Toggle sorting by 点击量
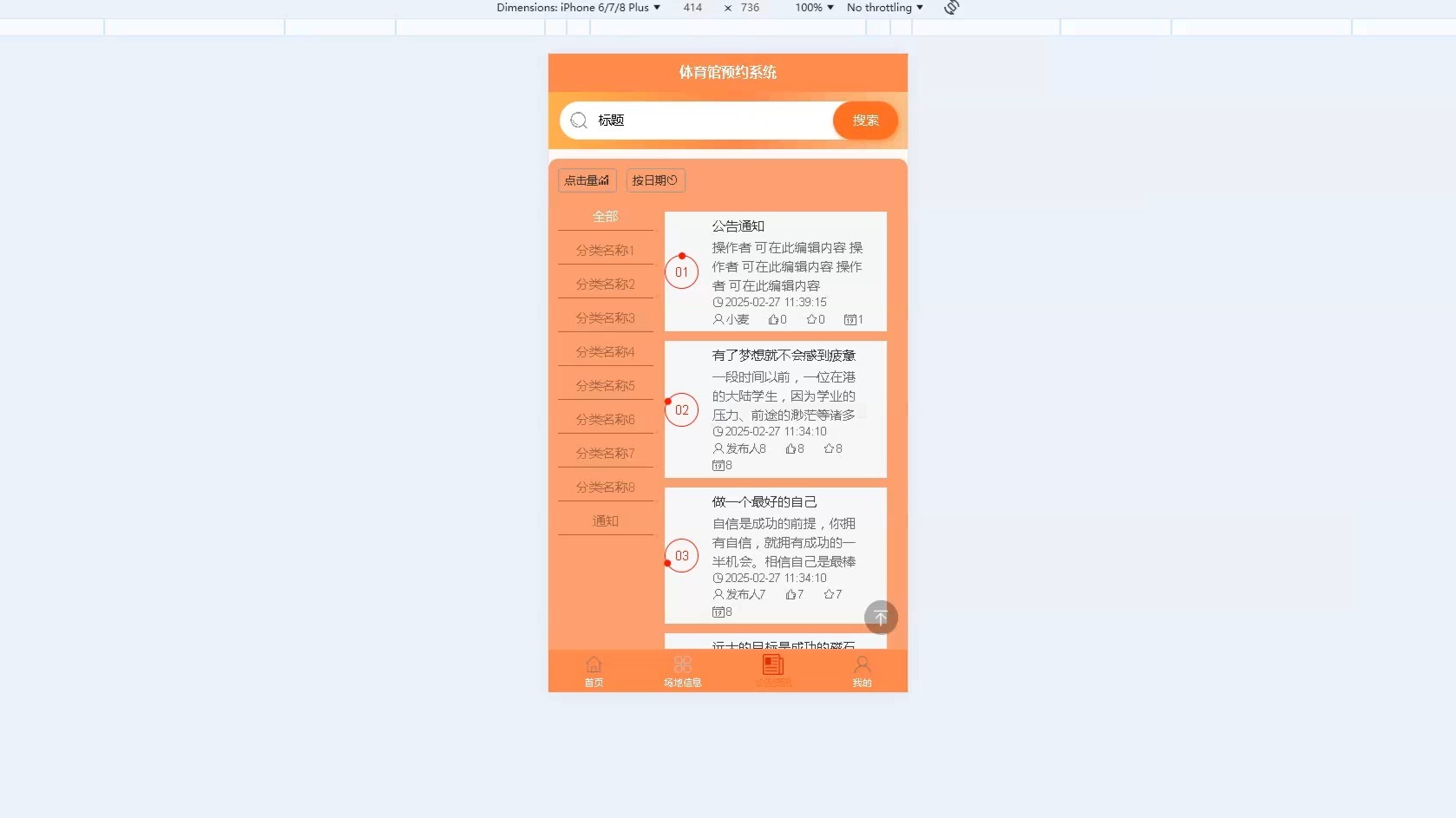 (x=586, y=180)
